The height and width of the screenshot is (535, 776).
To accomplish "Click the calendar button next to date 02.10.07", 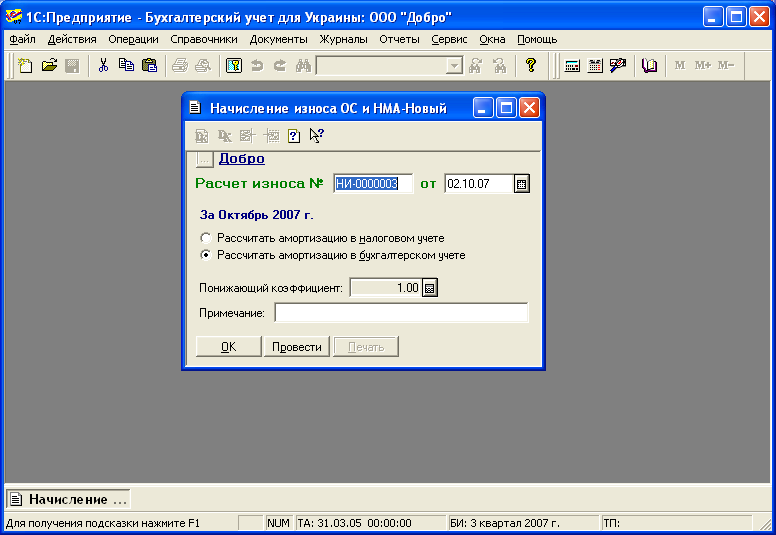I will [521, 184].
